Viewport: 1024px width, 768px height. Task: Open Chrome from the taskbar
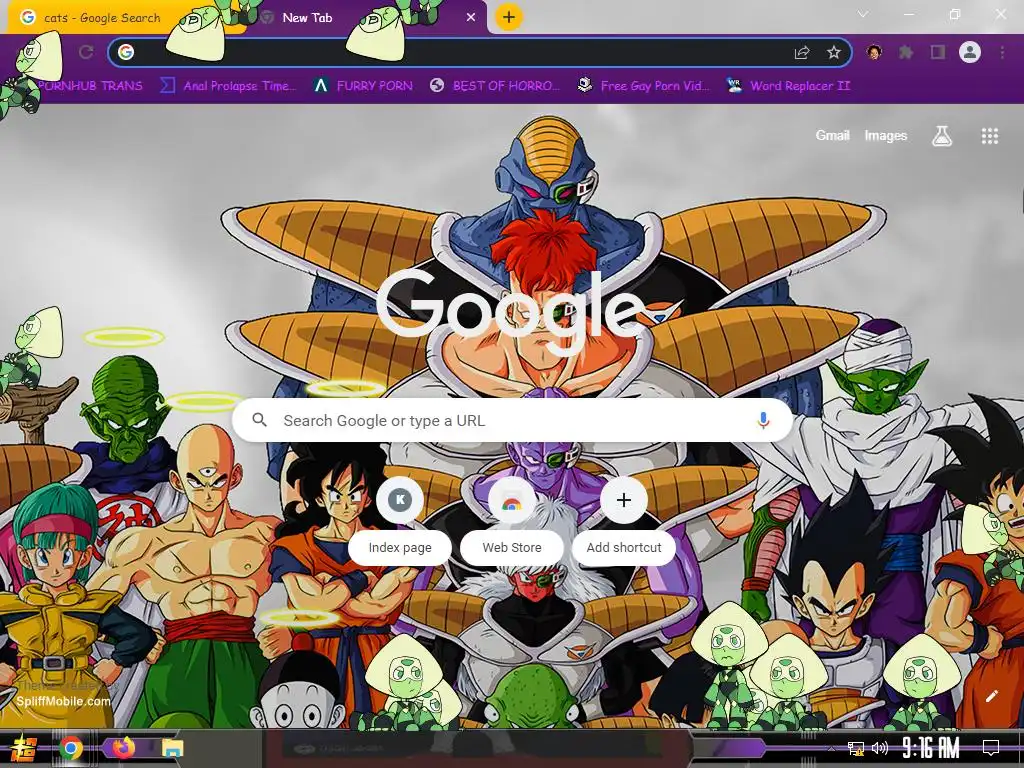[71, 748]
